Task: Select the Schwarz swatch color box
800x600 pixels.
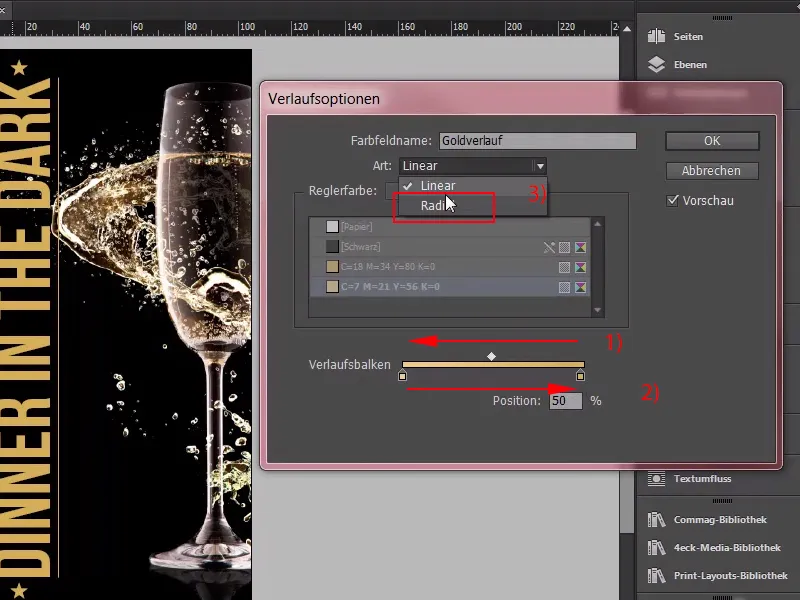Action: (332, 247)
